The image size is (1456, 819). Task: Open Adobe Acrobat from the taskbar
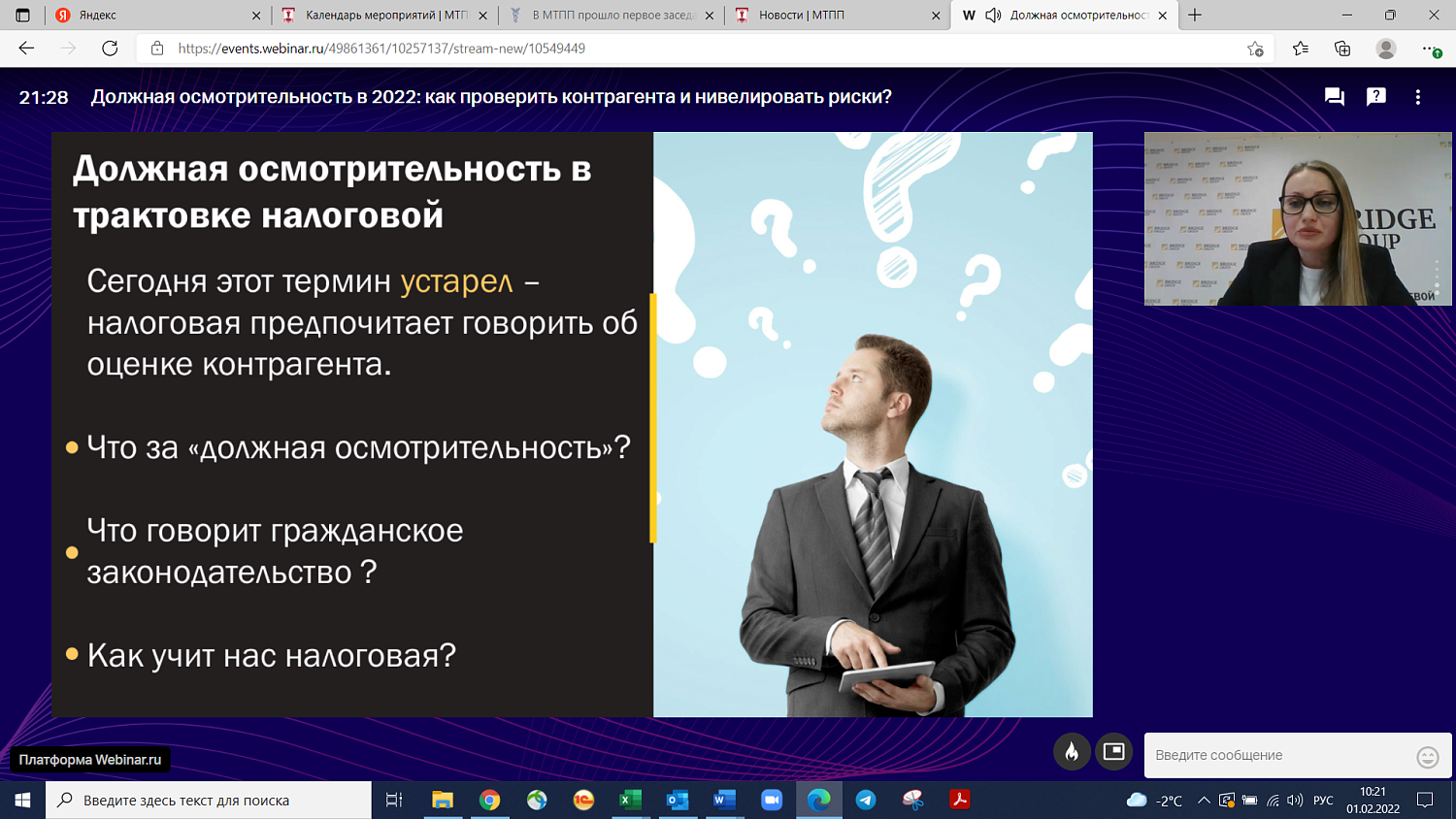click(x=960, y=801)
